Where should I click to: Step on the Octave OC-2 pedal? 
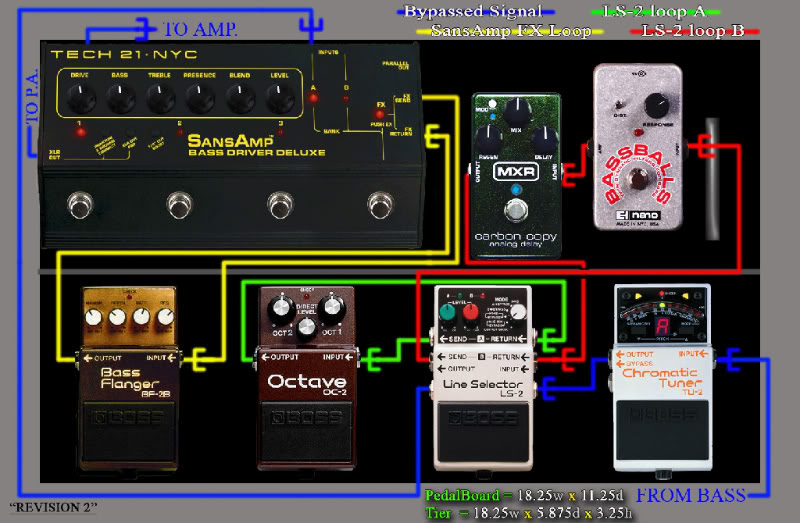[306, 431]
